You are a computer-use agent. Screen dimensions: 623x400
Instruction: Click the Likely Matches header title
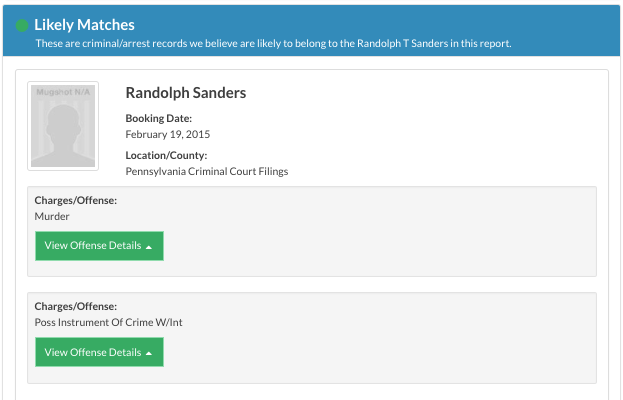[84, 24]
